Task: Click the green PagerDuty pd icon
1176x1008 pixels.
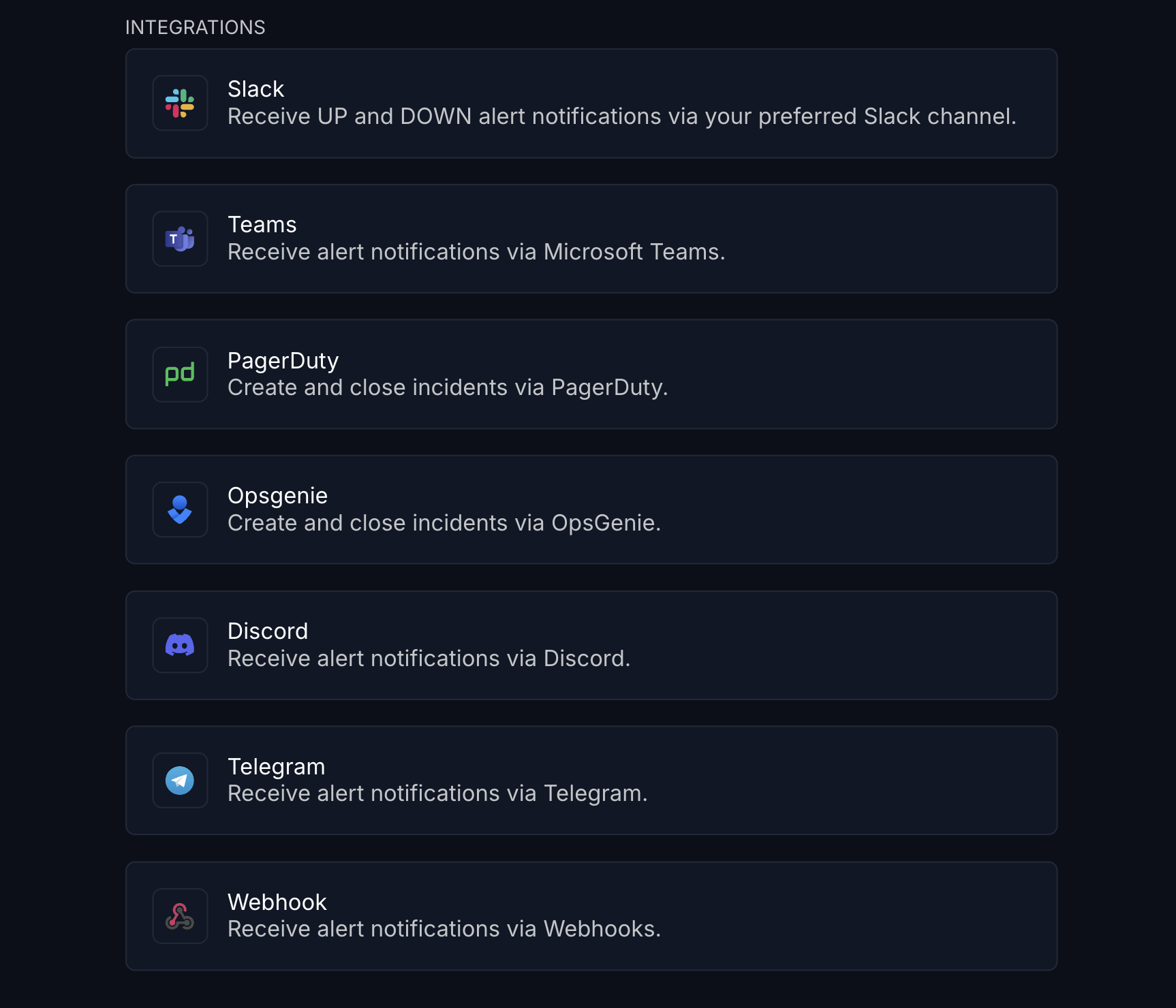Action: point(180,374)
